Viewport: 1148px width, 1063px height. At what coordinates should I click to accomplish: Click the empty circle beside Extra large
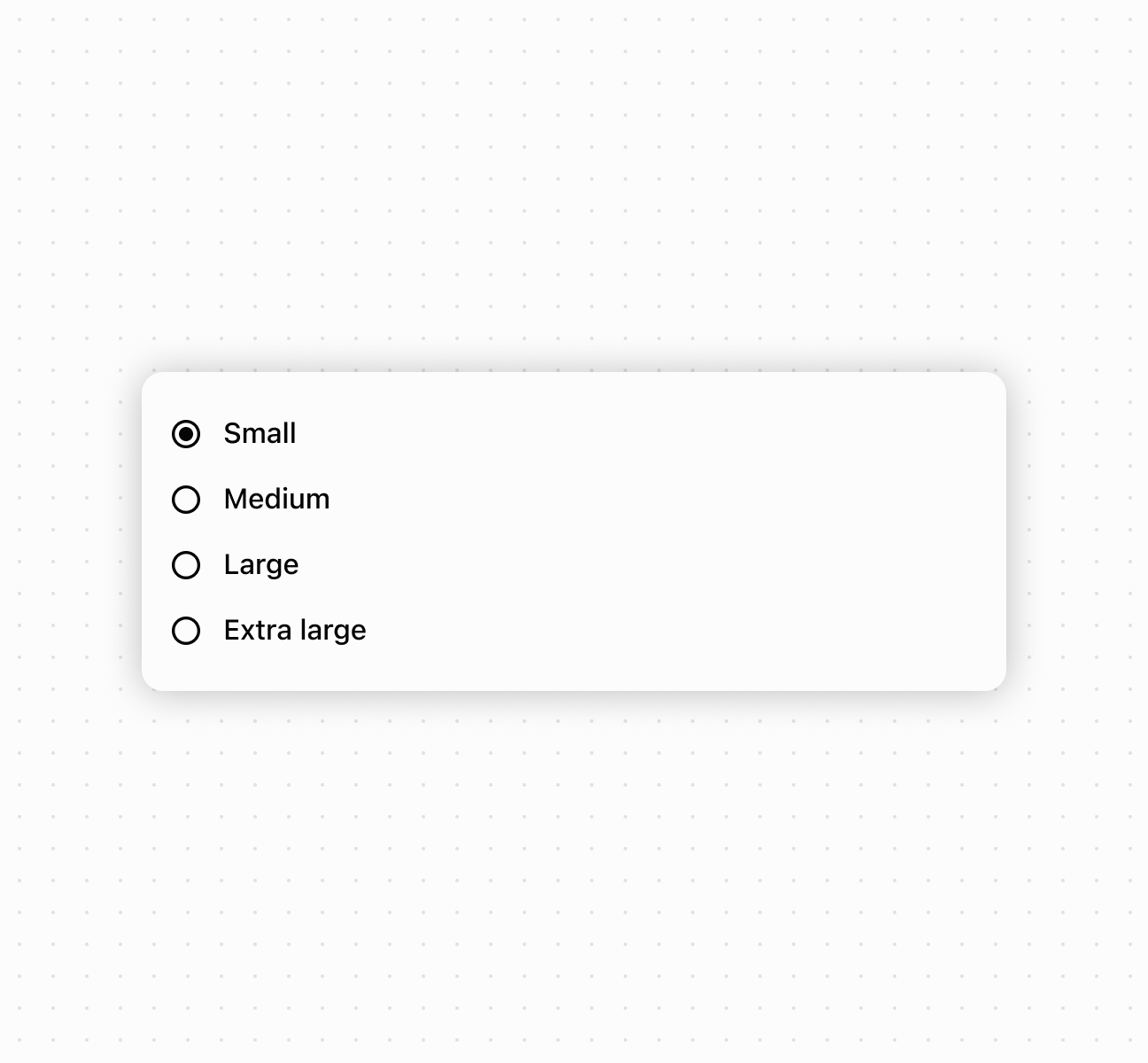(186, 631)
